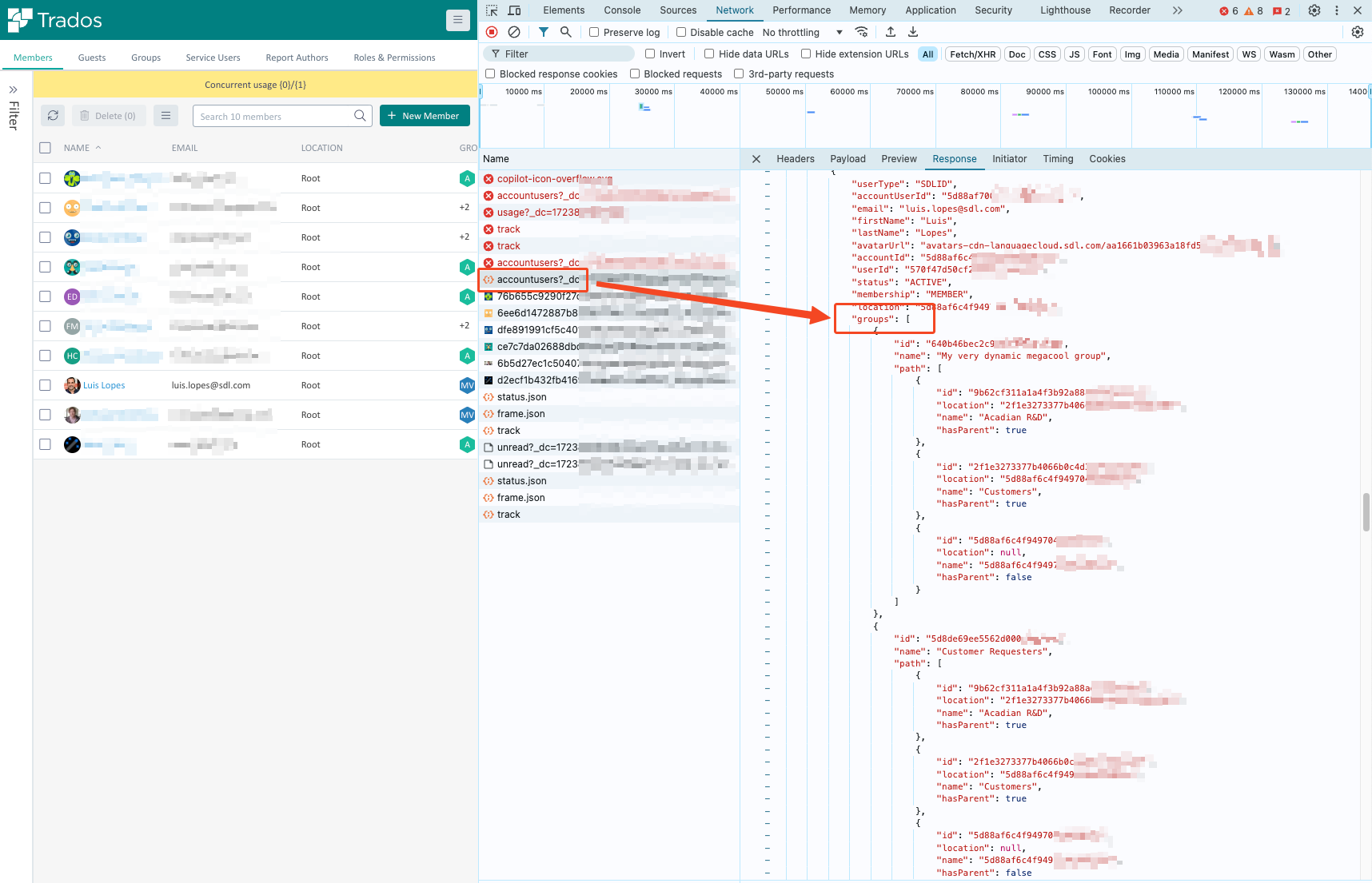
Task: Click the New Member button
Action: (x=425, y=116)
